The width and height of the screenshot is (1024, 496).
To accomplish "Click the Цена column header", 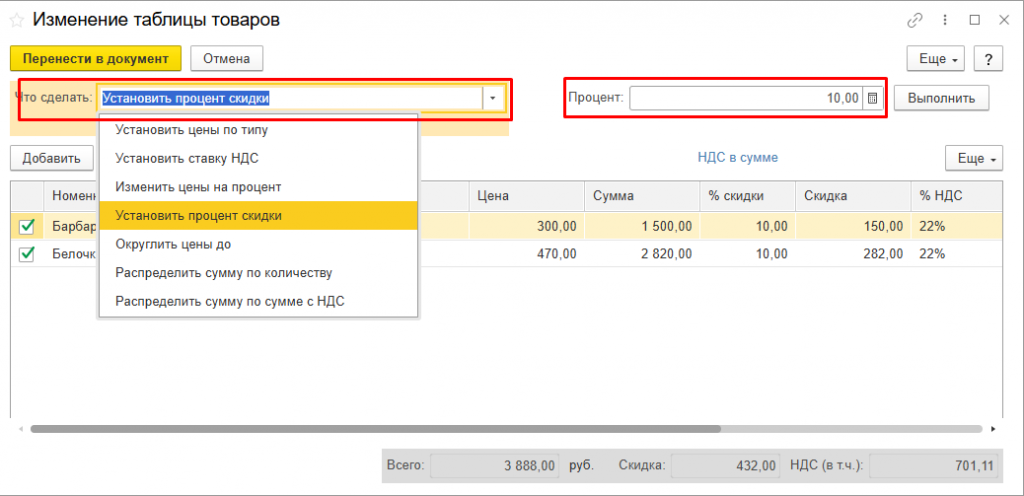I will click(526, 196).
